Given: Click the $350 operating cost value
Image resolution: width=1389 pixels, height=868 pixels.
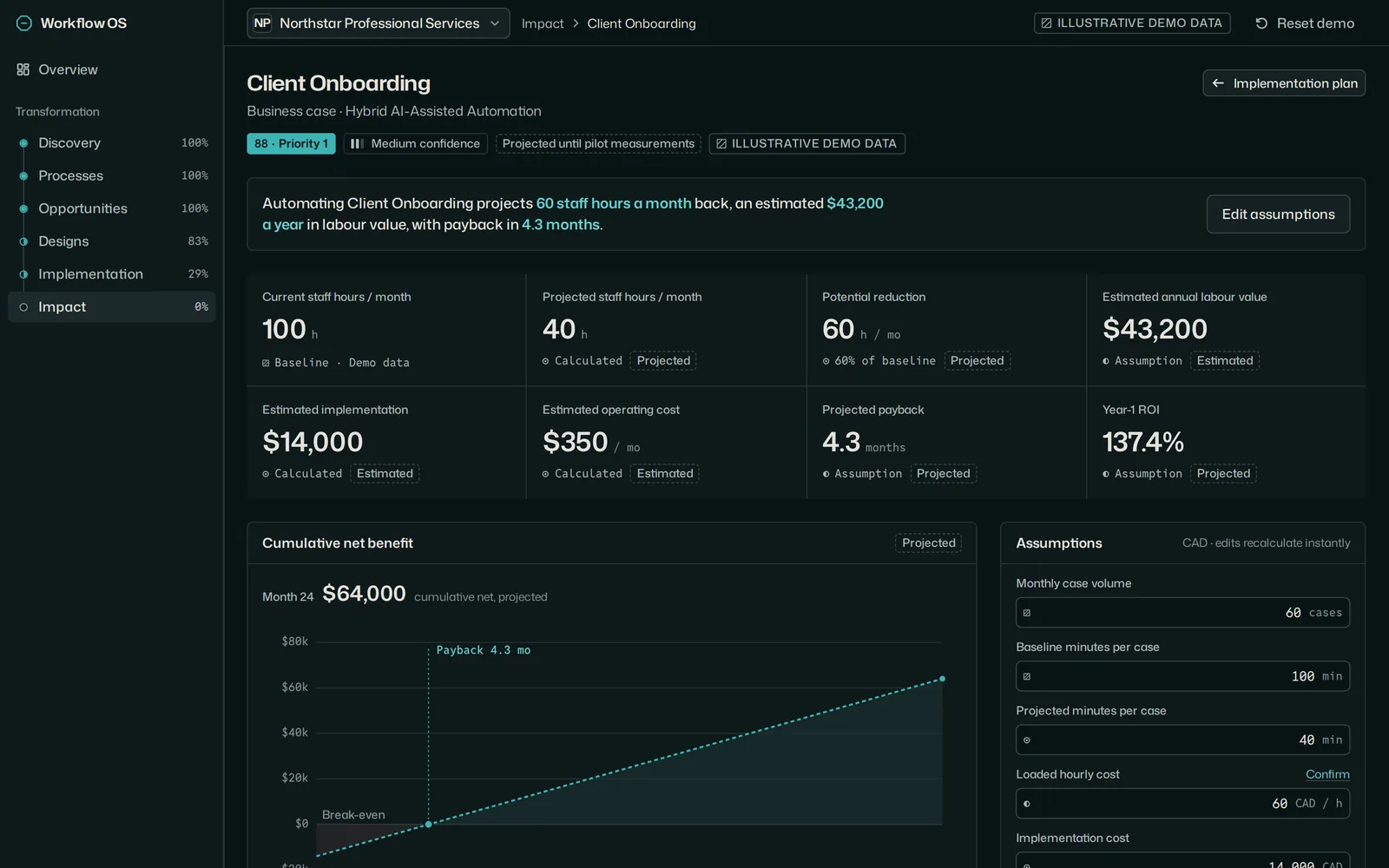Looking at the screenshot, I should click(575, 442).
